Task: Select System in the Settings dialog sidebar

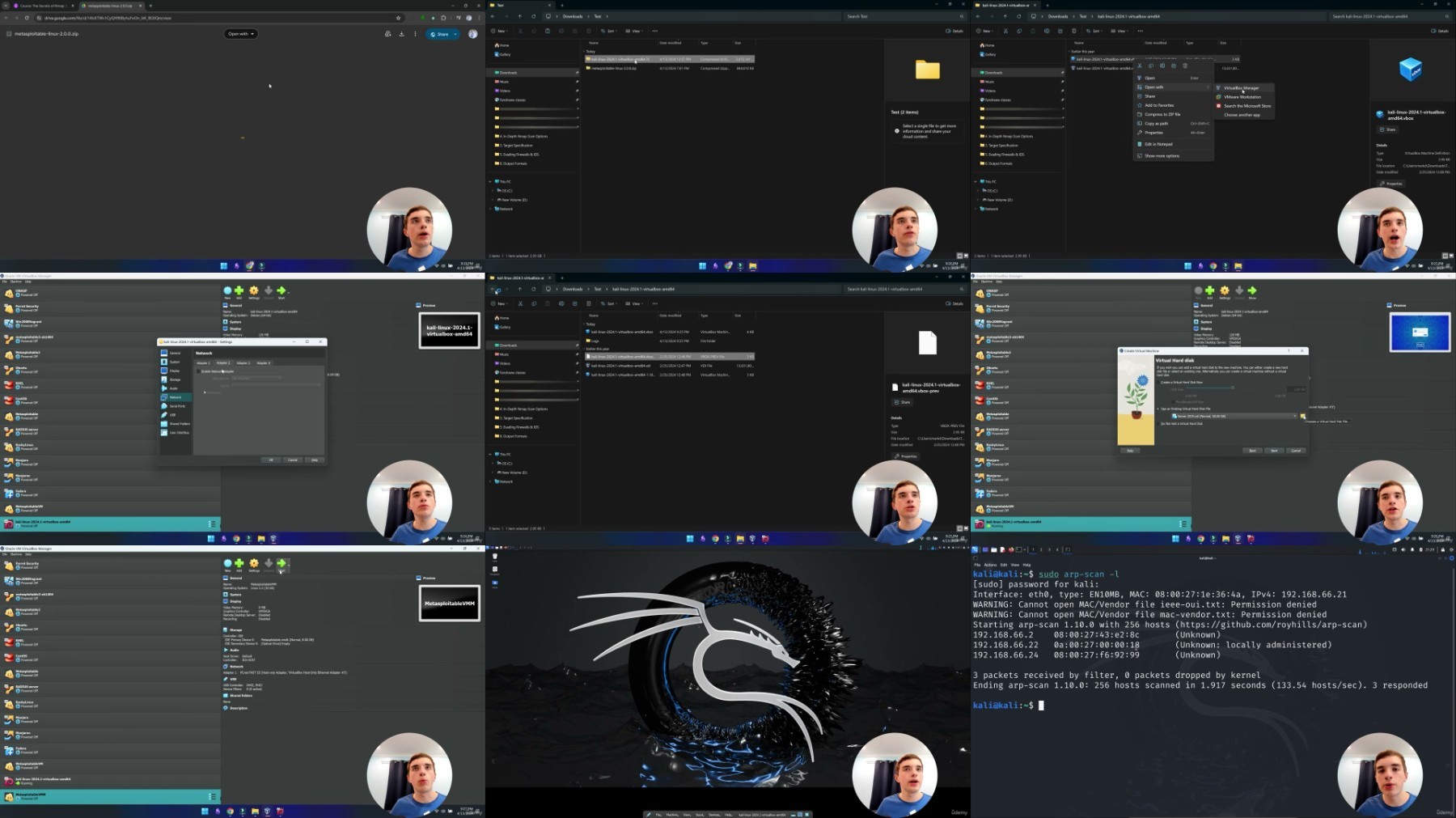Action: click(175, 362)
